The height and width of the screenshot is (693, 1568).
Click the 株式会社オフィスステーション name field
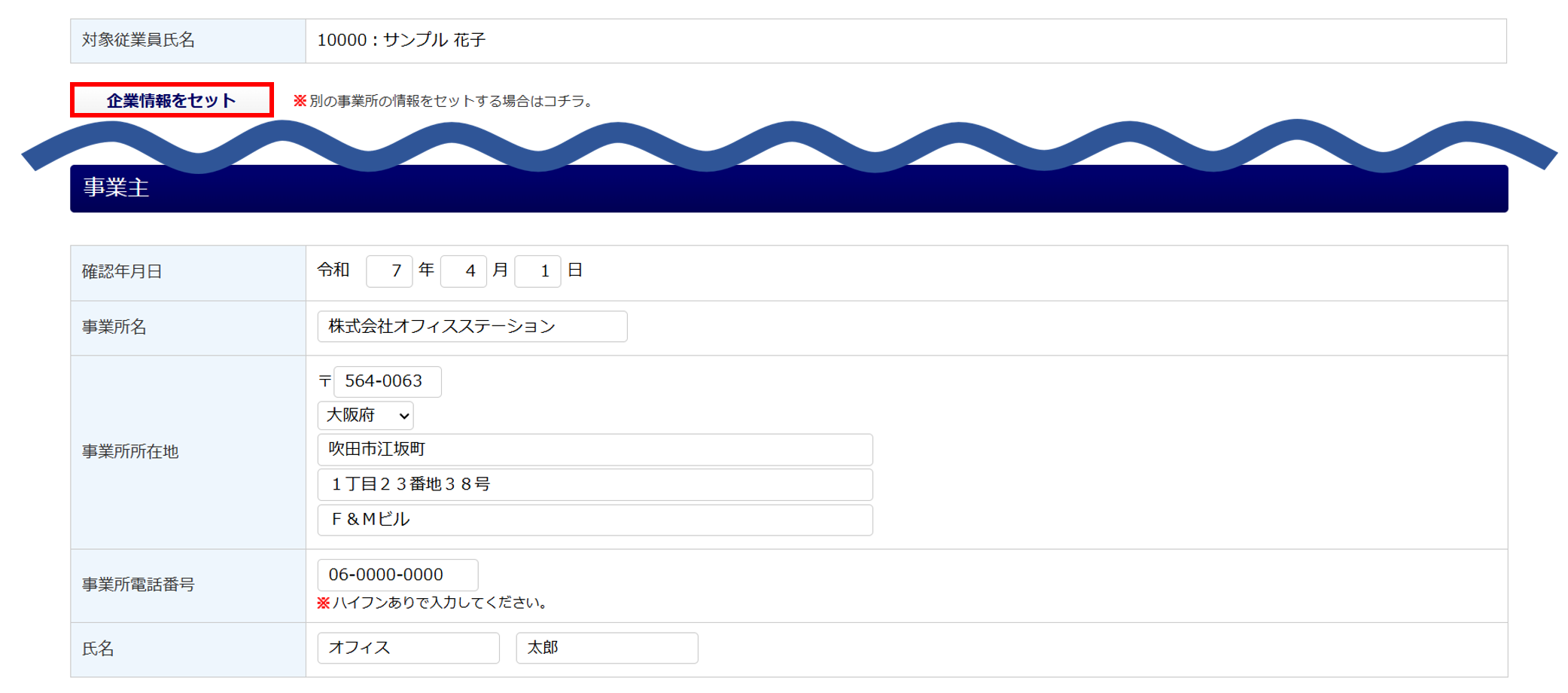(x=472, y=326)
